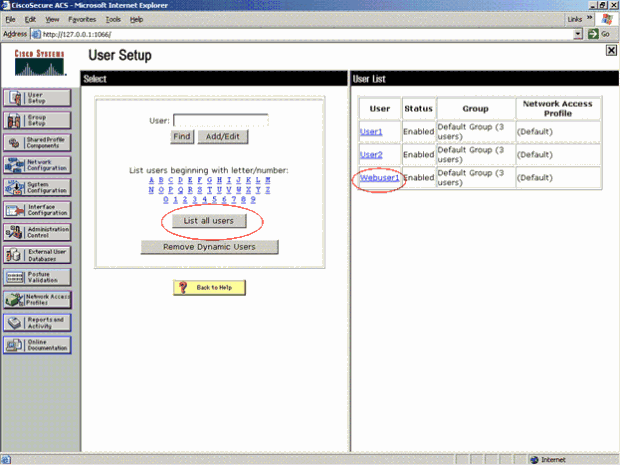
Task: Focus the User input field
Action: pos(221,120)
